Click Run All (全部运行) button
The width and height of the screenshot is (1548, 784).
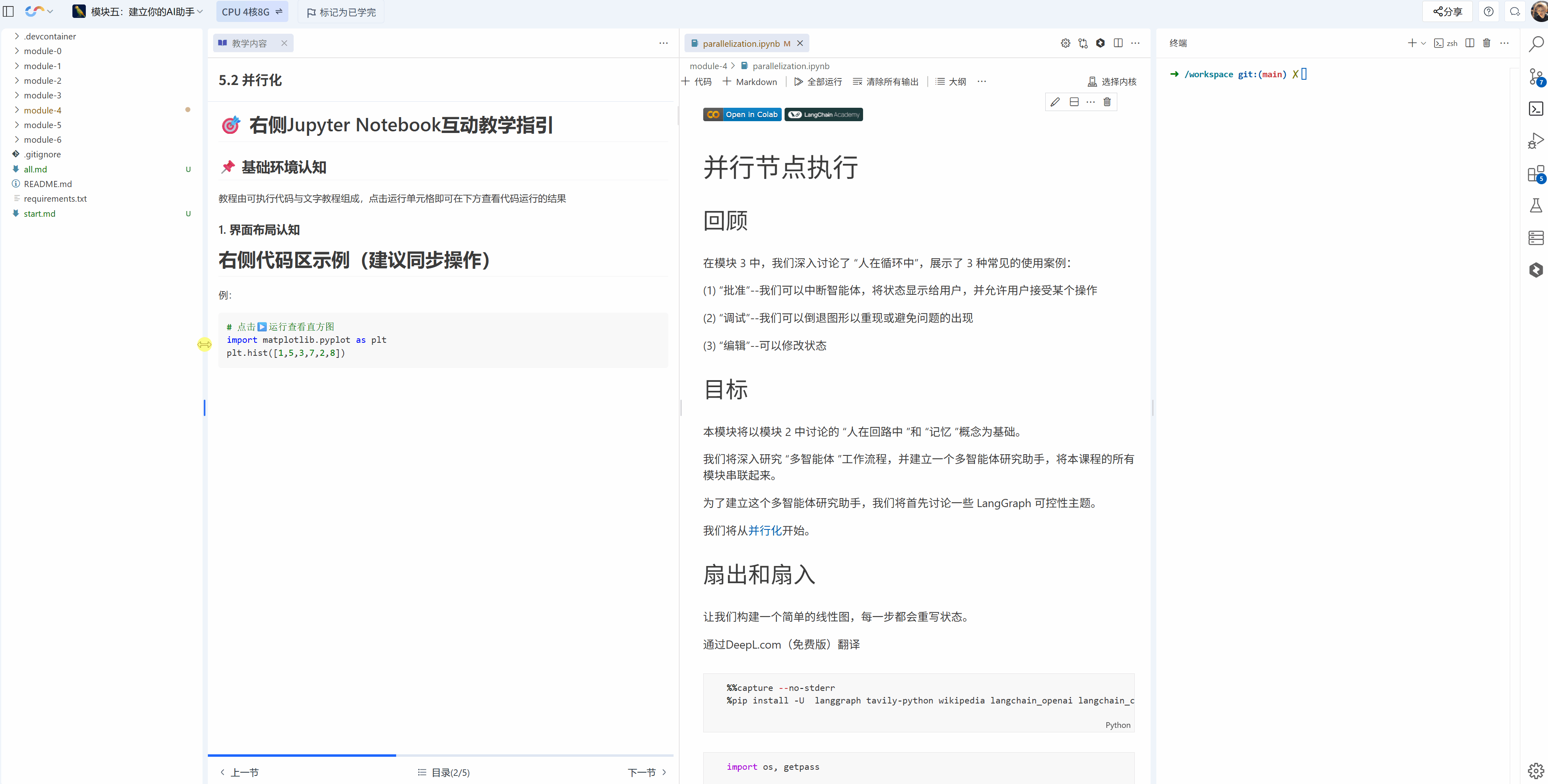[818, 82]
